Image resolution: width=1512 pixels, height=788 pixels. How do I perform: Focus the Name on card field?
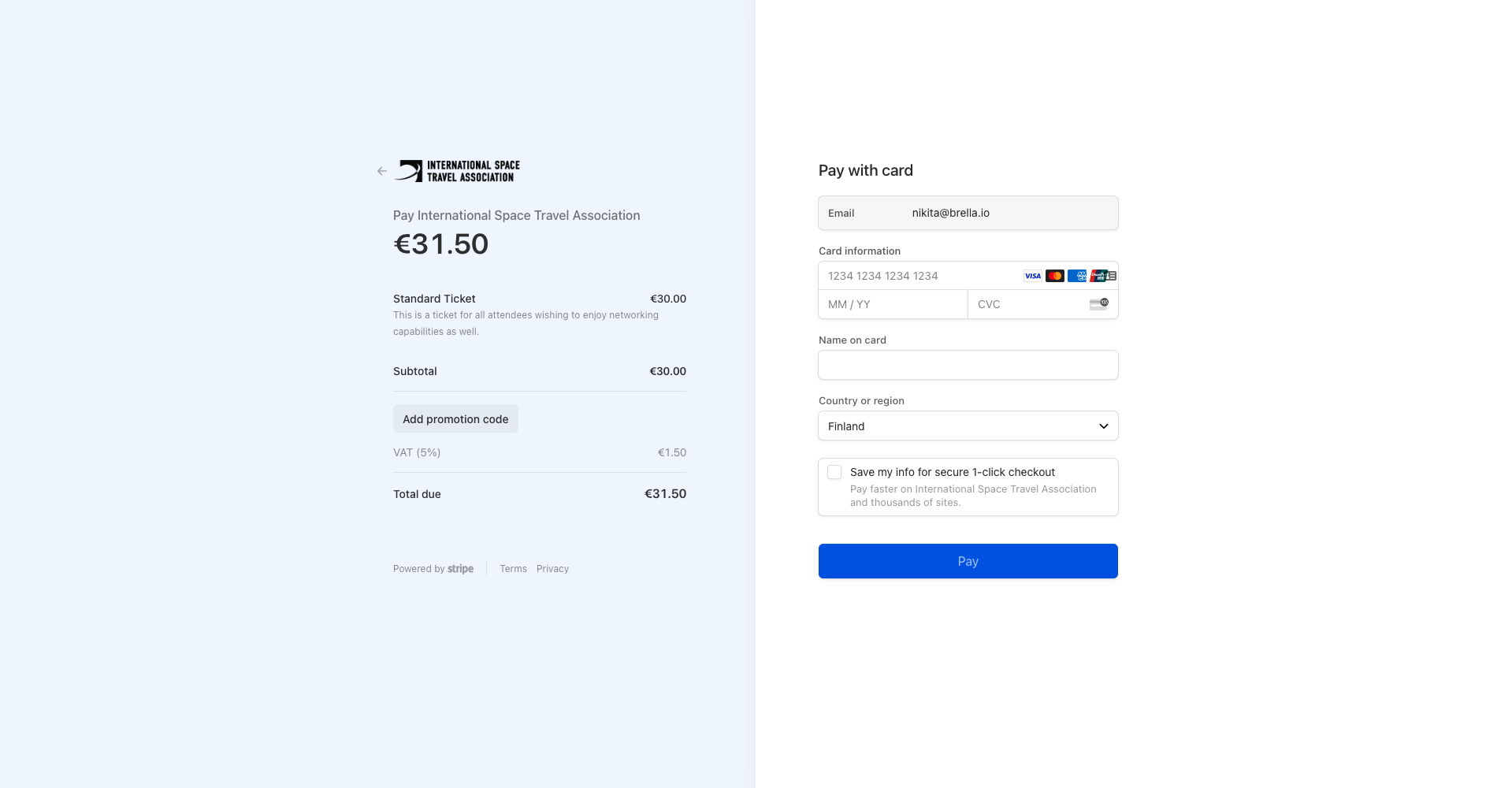[968, 365]
